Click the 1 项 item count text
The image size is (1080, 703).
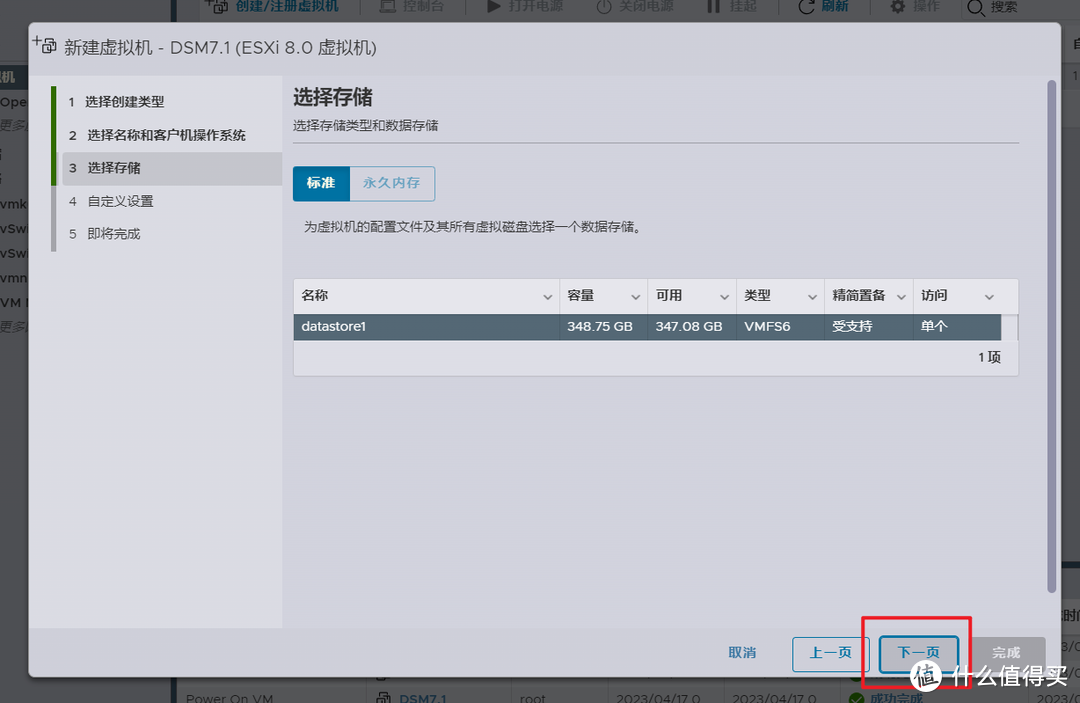click(x=989, y=357)
